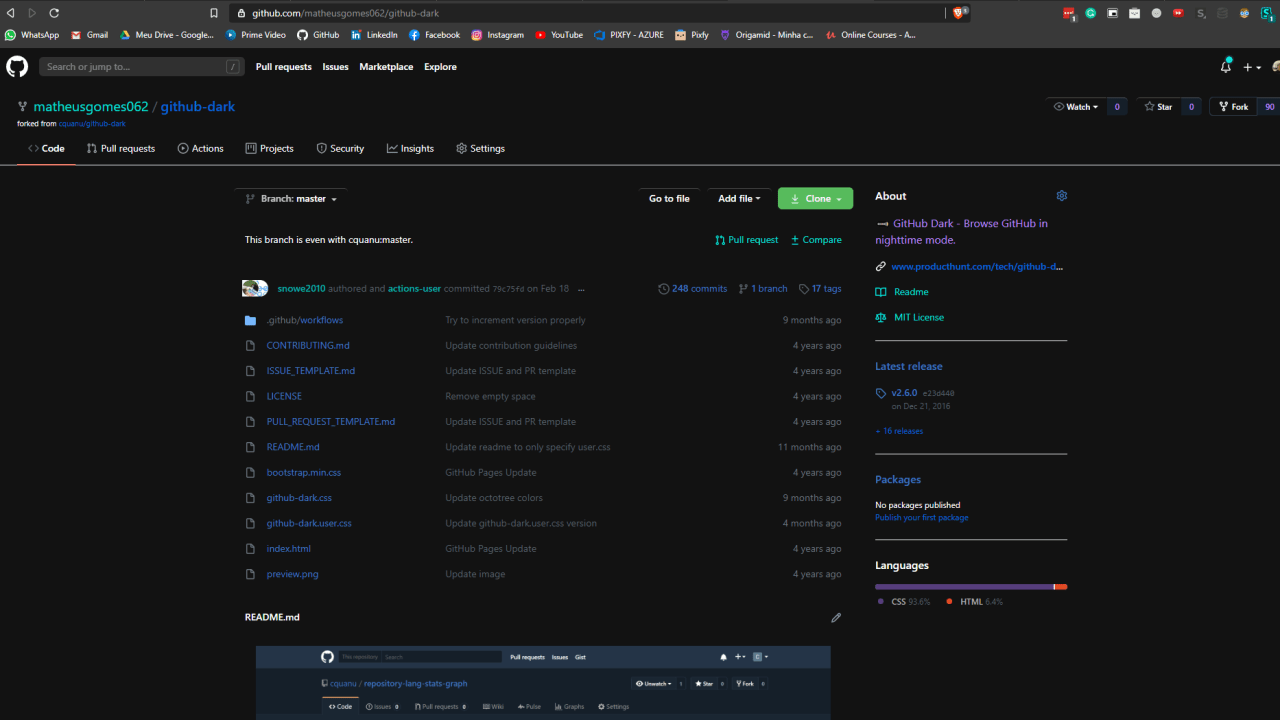Go back in the browser
Viewport: 1280px width, 720px height.
(11, 13)
